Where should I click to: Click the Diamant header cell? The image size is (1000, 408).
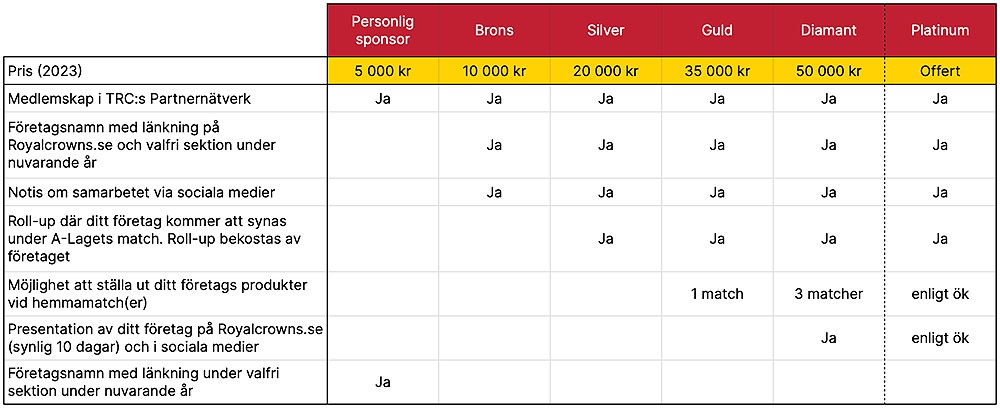[x=828, y=30]
